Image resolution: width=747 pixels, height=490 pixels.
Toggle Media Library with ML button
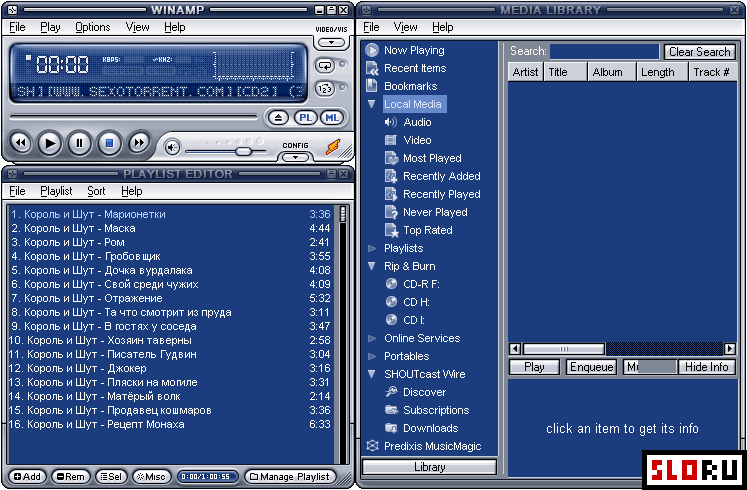pyautogui.click(x=332, y=118)
